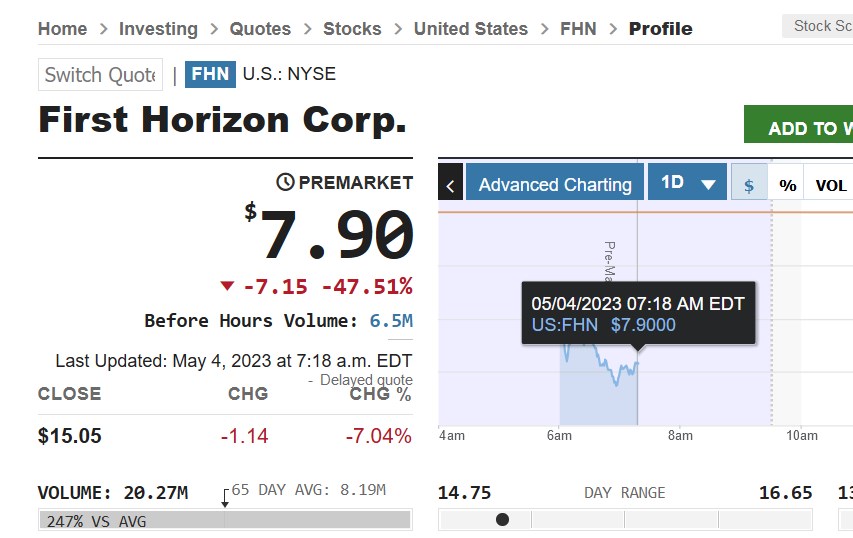Toggle chart to dollar price view

[x=749, y=185]
